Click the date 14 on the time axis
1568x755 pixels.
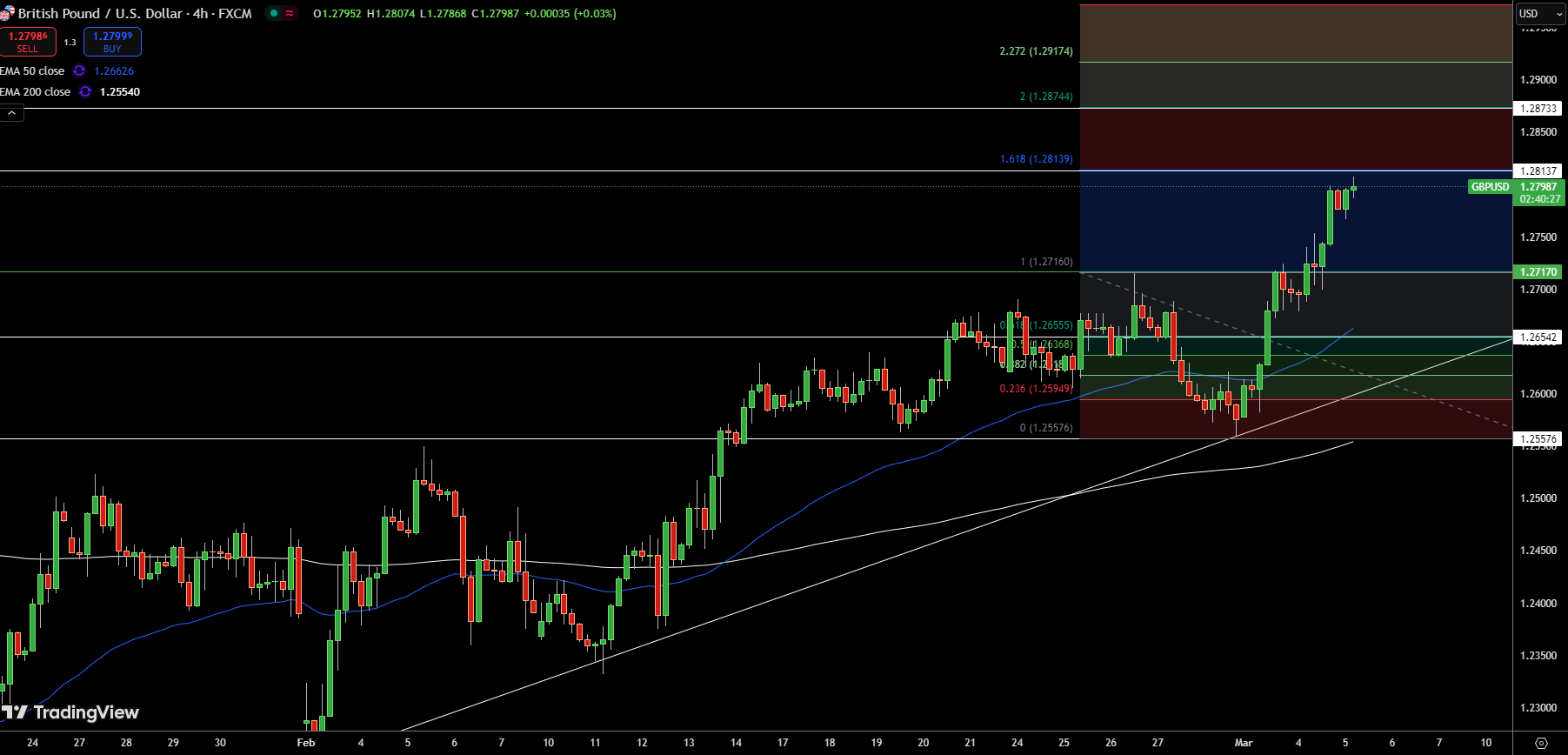tap(736, 743)
